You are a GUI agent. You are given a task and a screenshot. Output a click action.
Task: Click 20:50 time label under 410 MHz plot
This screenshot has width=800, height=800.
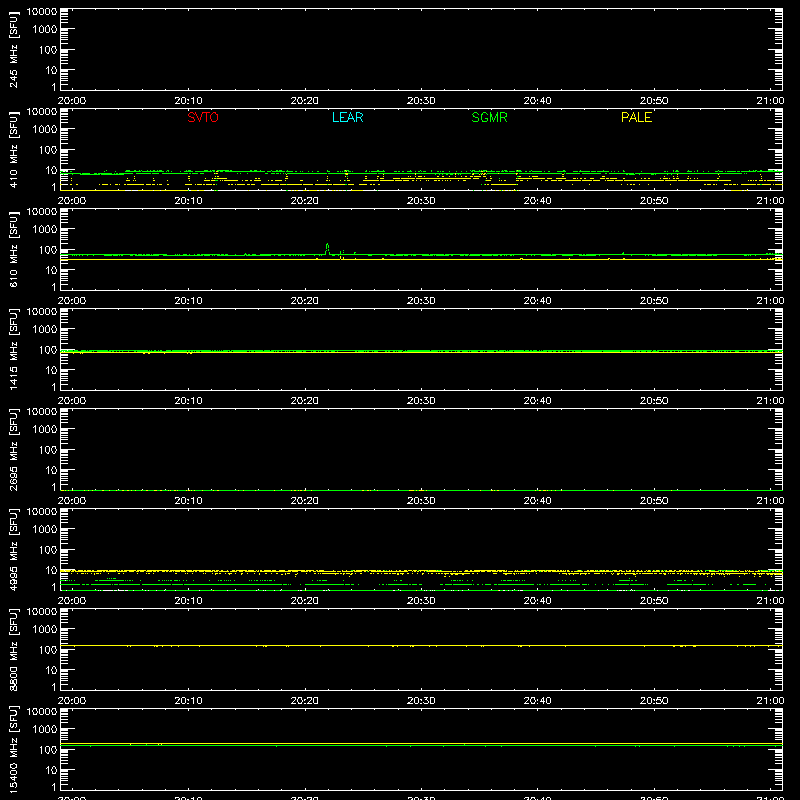tap(654, 201)
